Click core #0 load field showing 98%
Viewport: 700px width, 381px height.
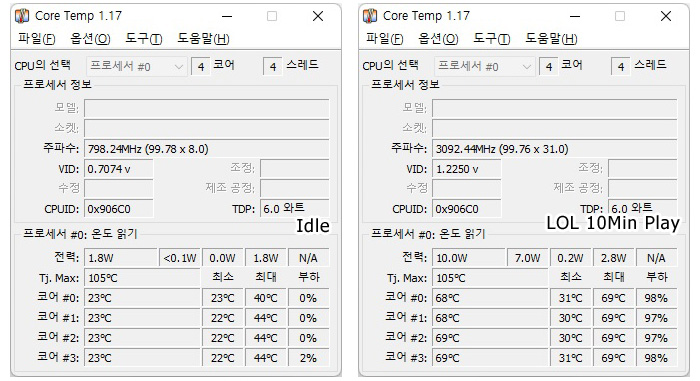pyautogui.click(x=656, y=298)
